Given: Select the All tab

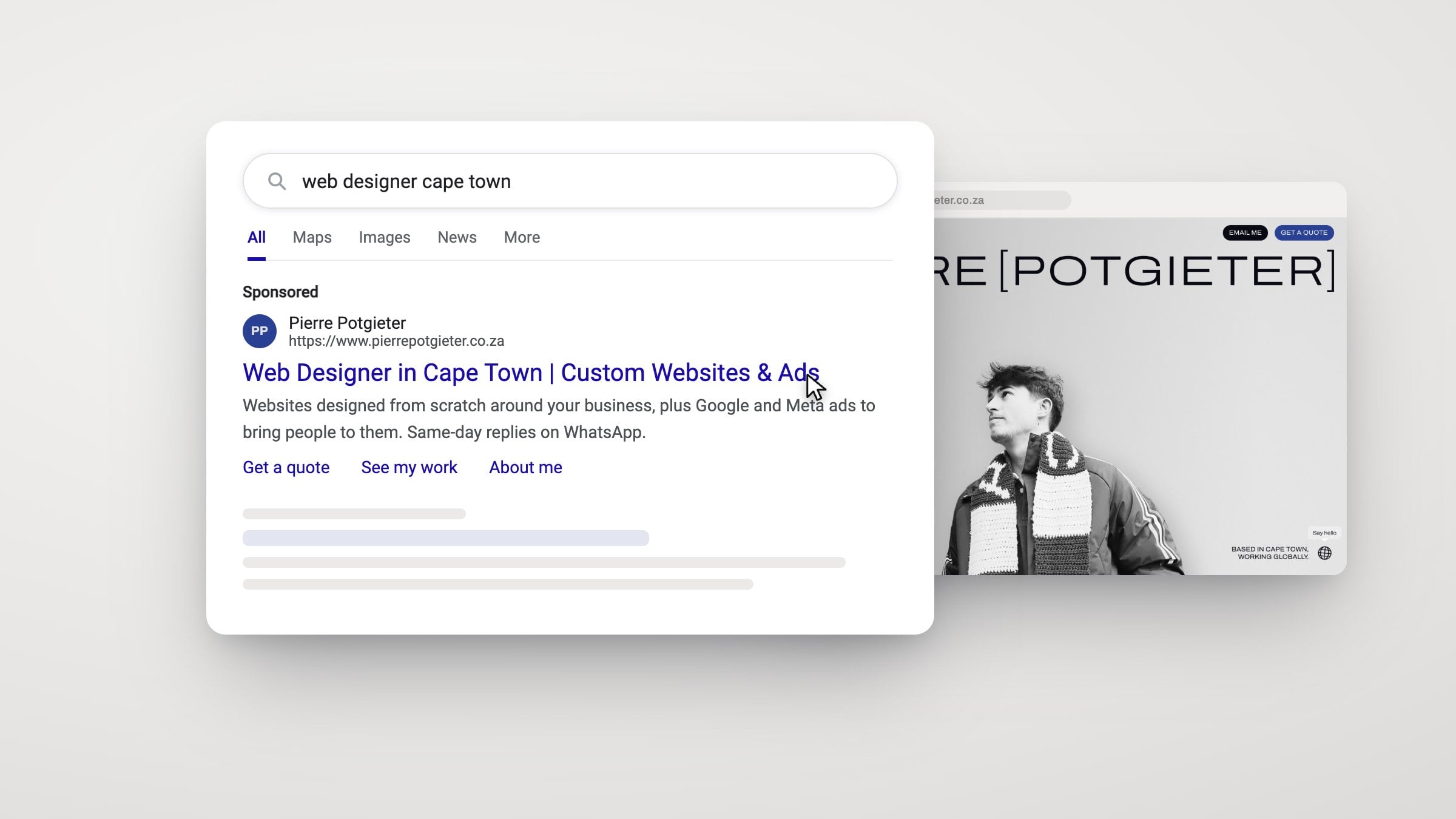Looking at the screenshot, I should (x=256, y=237).
